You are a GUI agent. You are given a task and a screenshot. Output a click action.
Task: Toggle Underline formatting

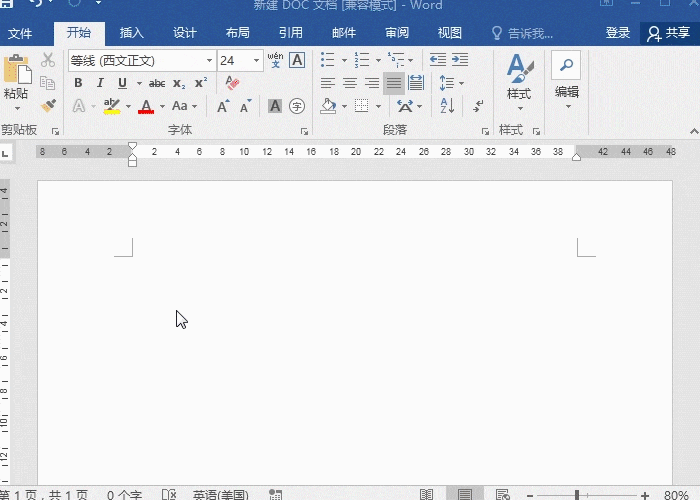point(122,83)
